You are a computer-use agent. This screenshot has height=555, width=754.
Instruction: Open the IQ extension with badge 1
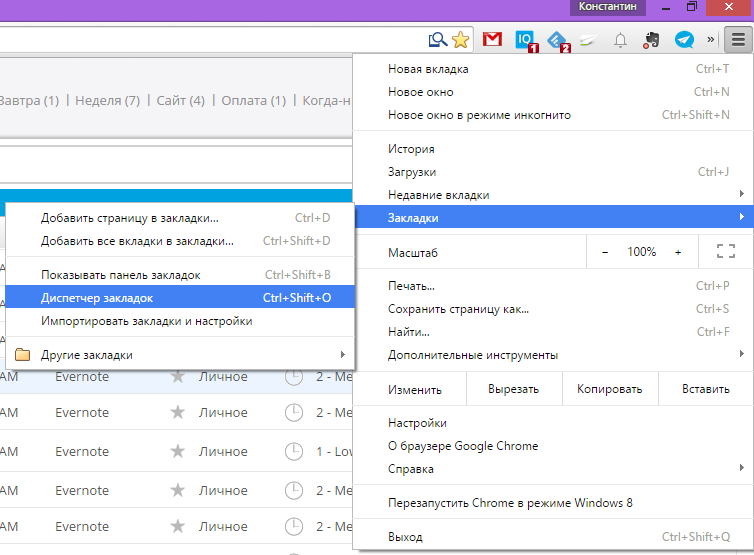526,41
